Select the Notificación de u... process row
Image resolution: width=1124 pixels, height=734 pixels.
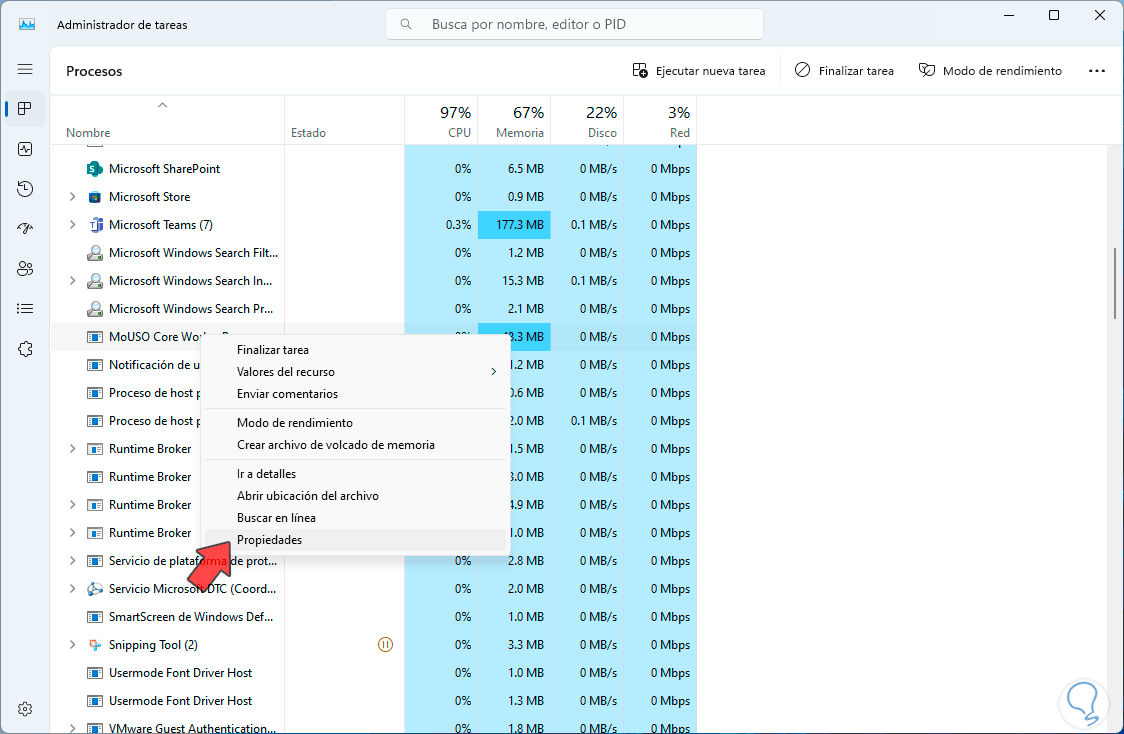tap(373, 365)
